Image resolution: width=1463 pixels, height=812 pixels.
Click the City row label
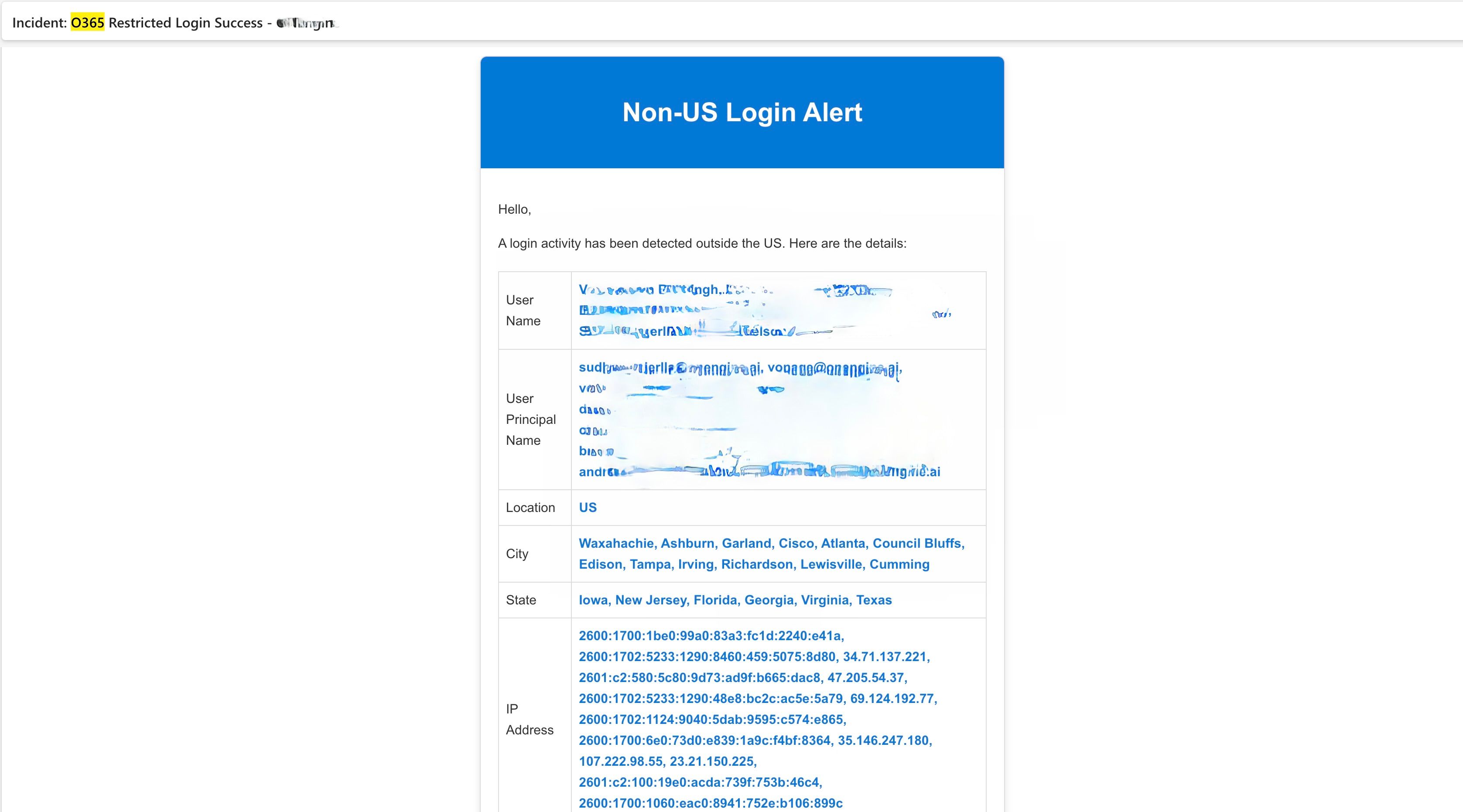(517, 554)
